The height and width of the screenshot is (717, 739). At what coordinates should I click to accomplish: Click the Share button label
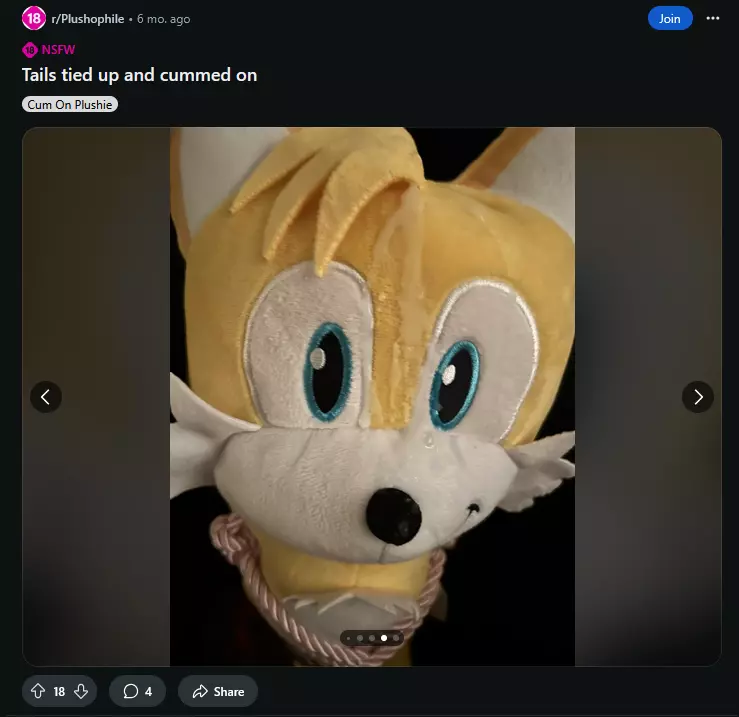tap(229, 692)
